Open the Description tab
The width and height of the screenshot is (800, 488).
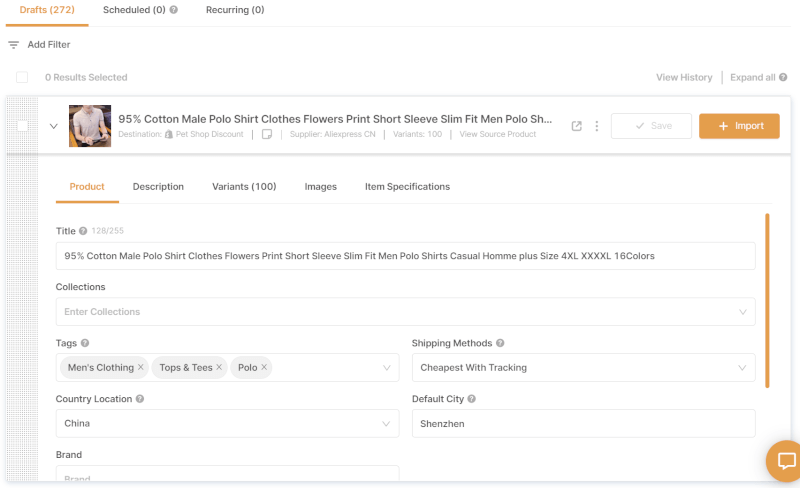point(158,187)
